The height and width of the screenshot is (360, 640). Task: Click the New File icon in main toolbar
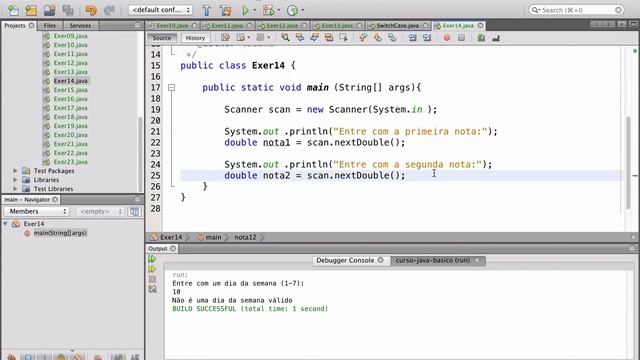click(x=13, y=10)
